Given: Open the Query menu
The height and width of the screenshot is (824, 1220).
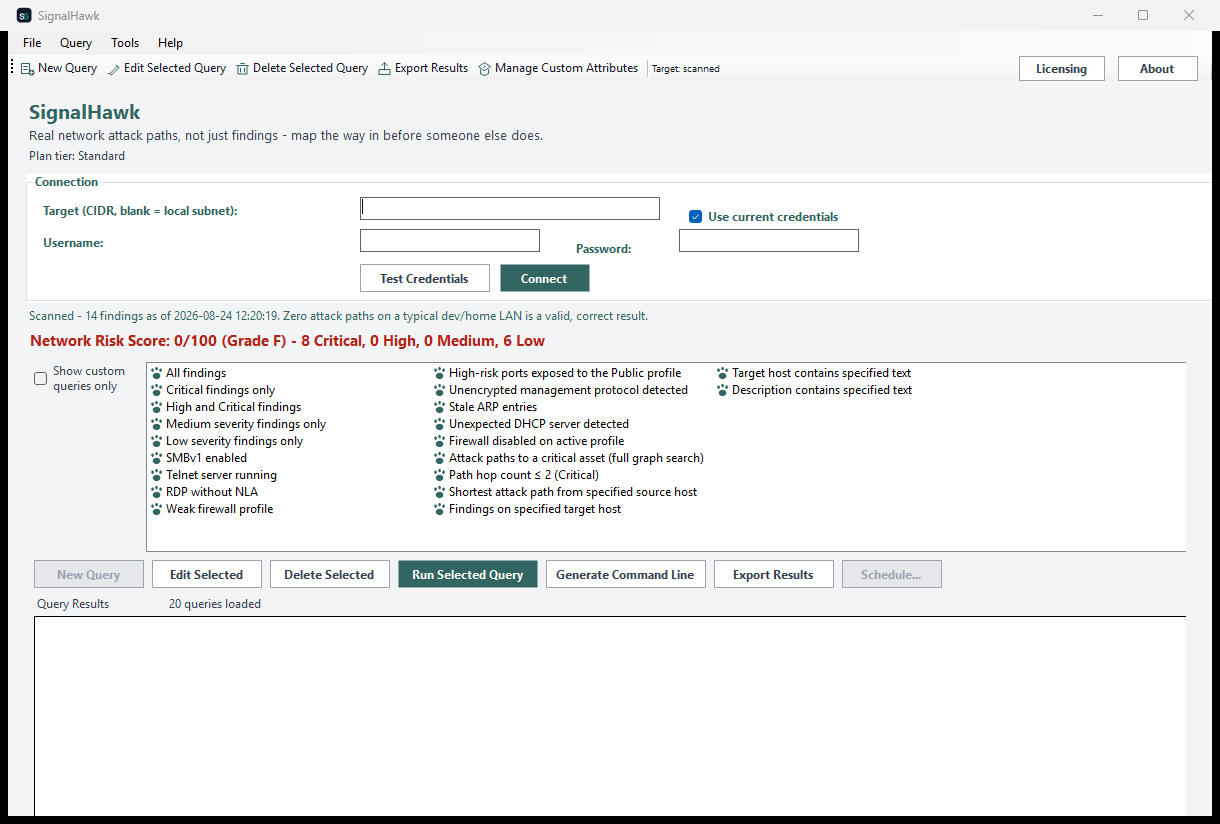Looking at the screenshot, I should pyautogui.click(x=76, y=43).
